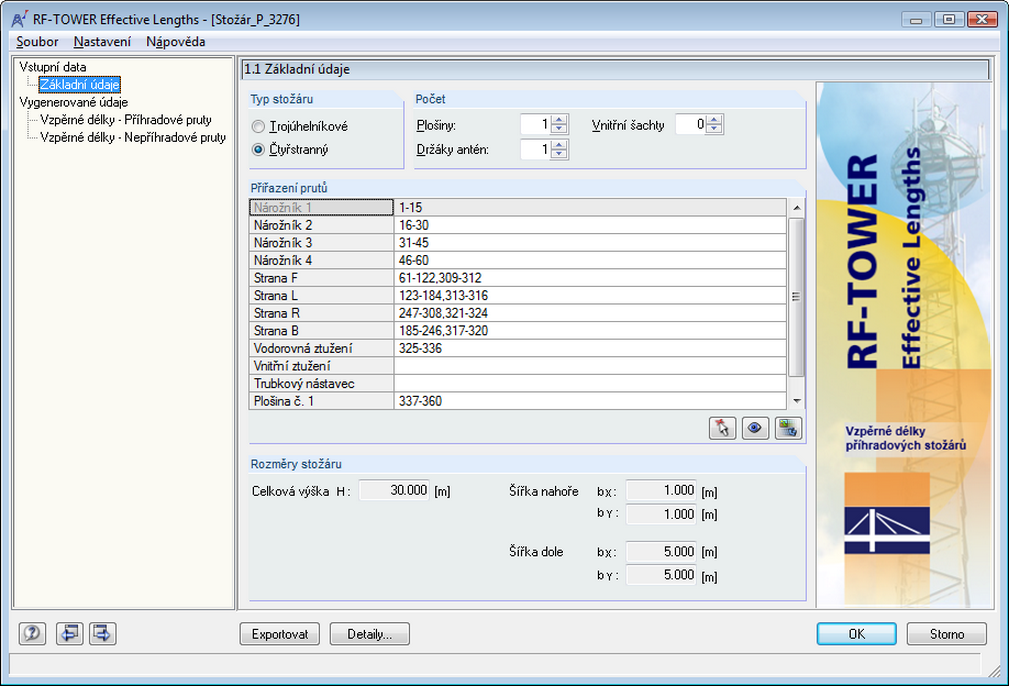Click scroll down arrow in member table
The width and height of the screenshot is (1011, 688).
point(797,401)
